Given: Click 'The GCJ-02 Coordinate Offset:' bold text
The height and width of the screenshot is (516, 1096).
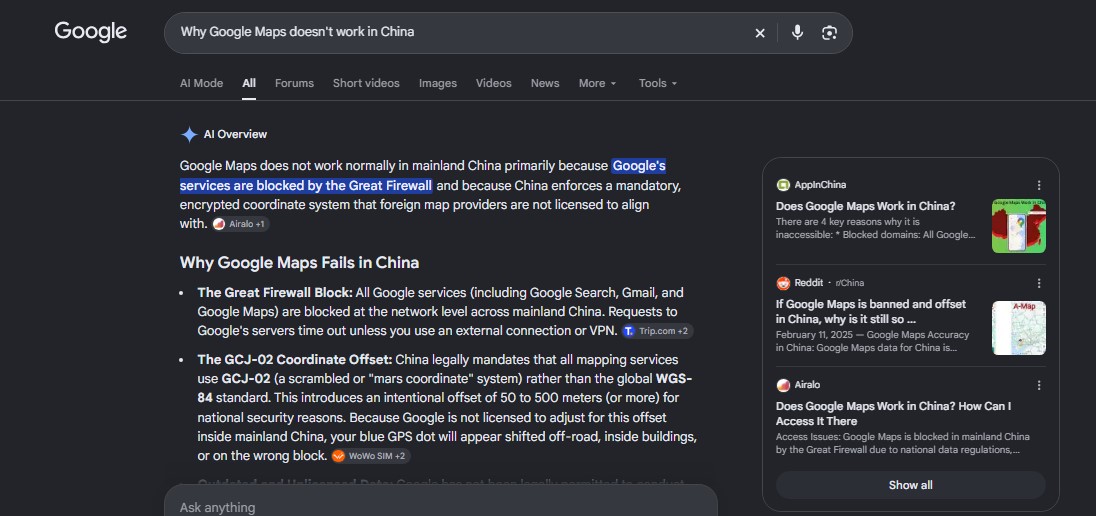Looking at the screenshot, I should point(294,359).
